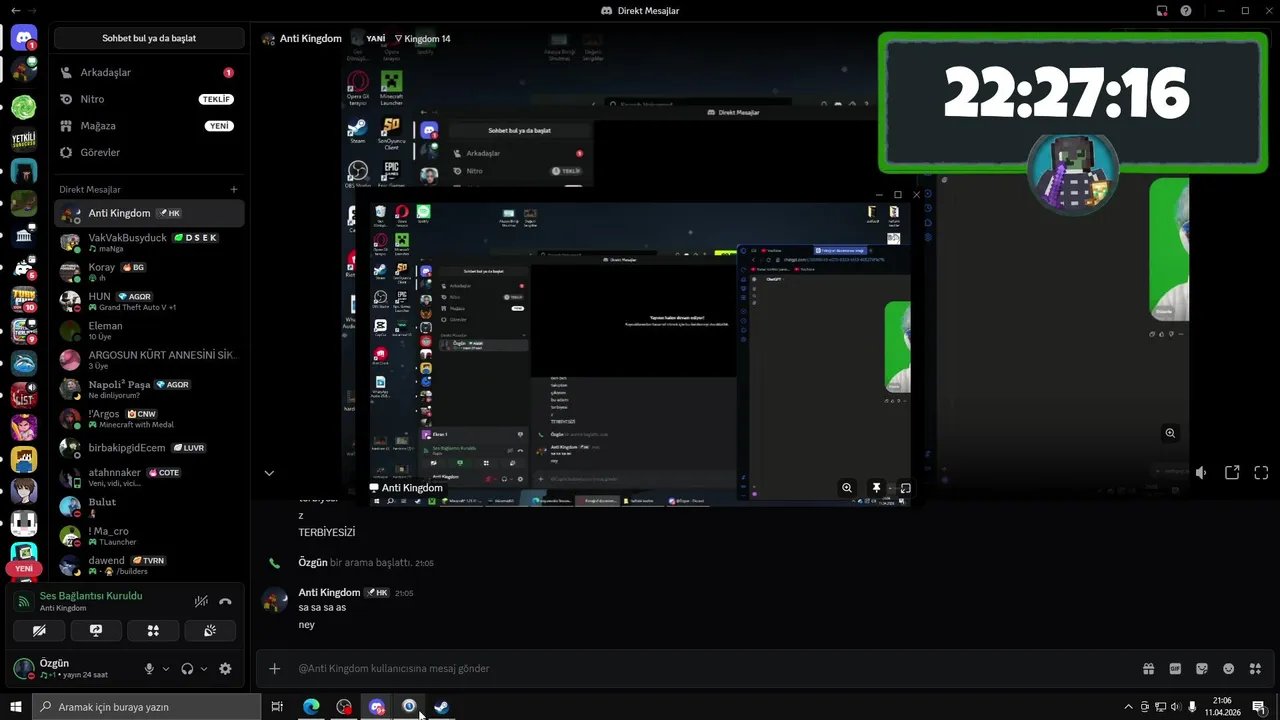Image resolution: width=1280 pixels, height=720 pixels.
Task: Click Anti Kingdom title in call header
Action: tap(309, 38)
